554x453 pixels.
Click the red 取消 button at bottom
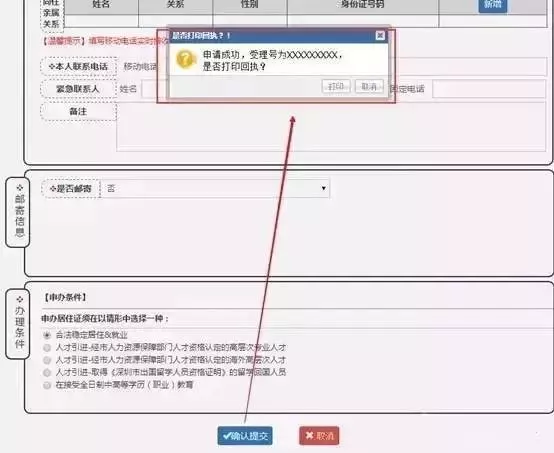pos(319,436)
